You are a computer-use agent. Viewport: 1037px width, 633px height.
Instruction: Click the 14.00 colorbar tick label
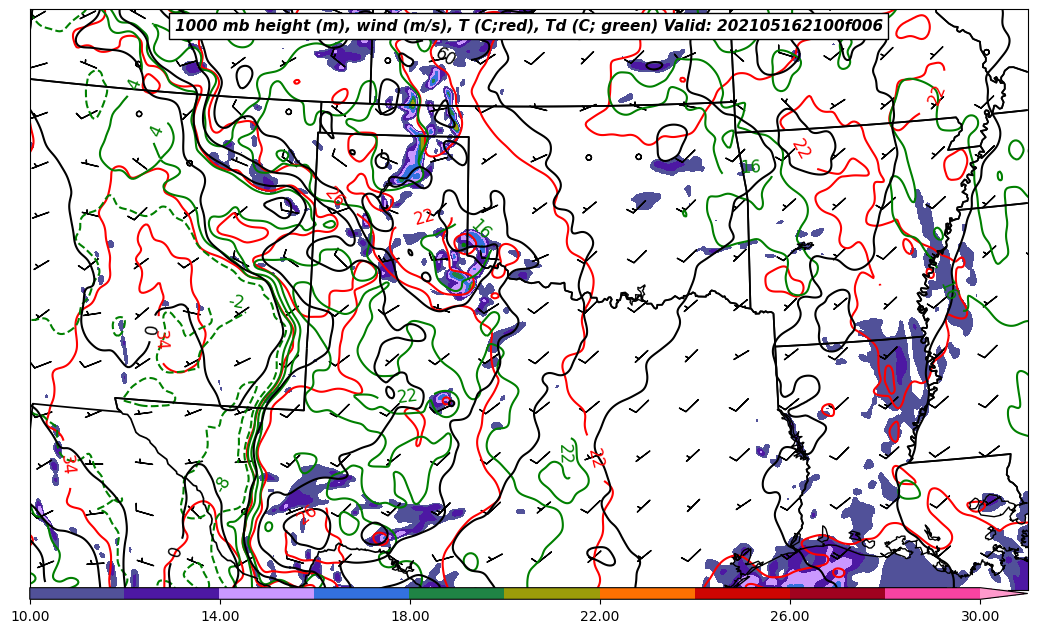pyautogui.click(x=220, y=616)
